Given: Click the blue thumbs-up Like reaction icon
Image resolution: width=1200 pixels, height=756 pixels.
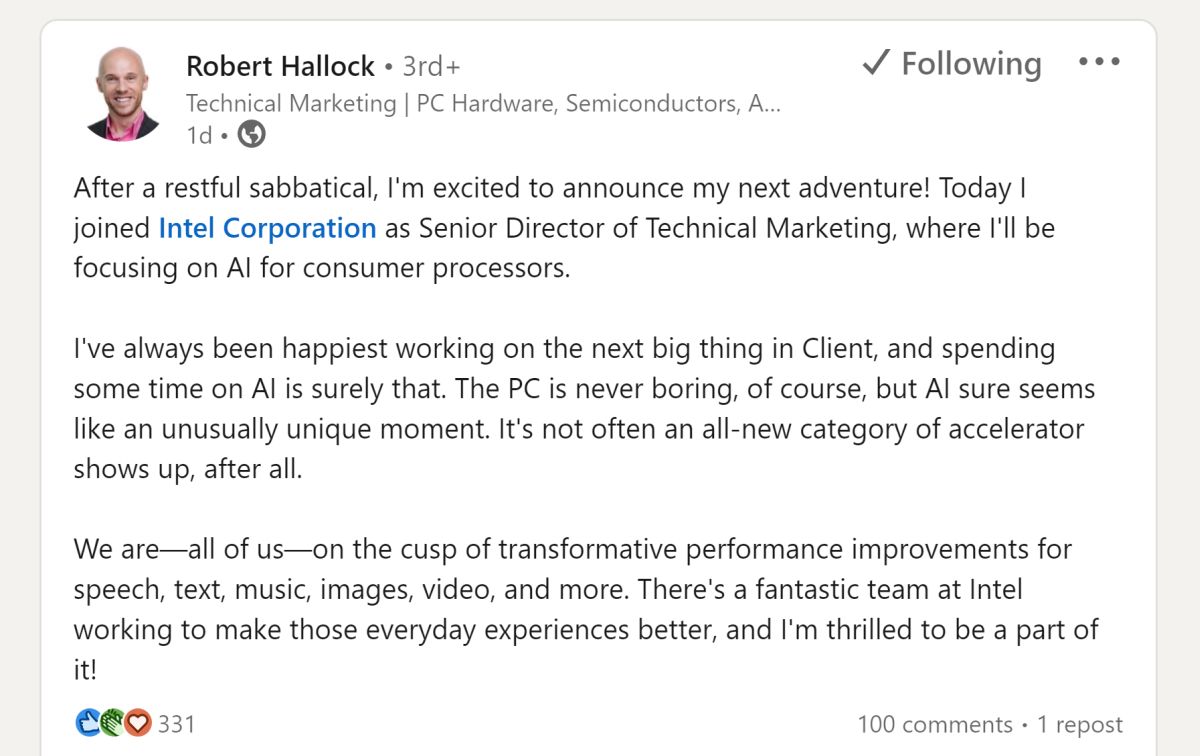Looking at the screenshot, I should coord(87,723).
